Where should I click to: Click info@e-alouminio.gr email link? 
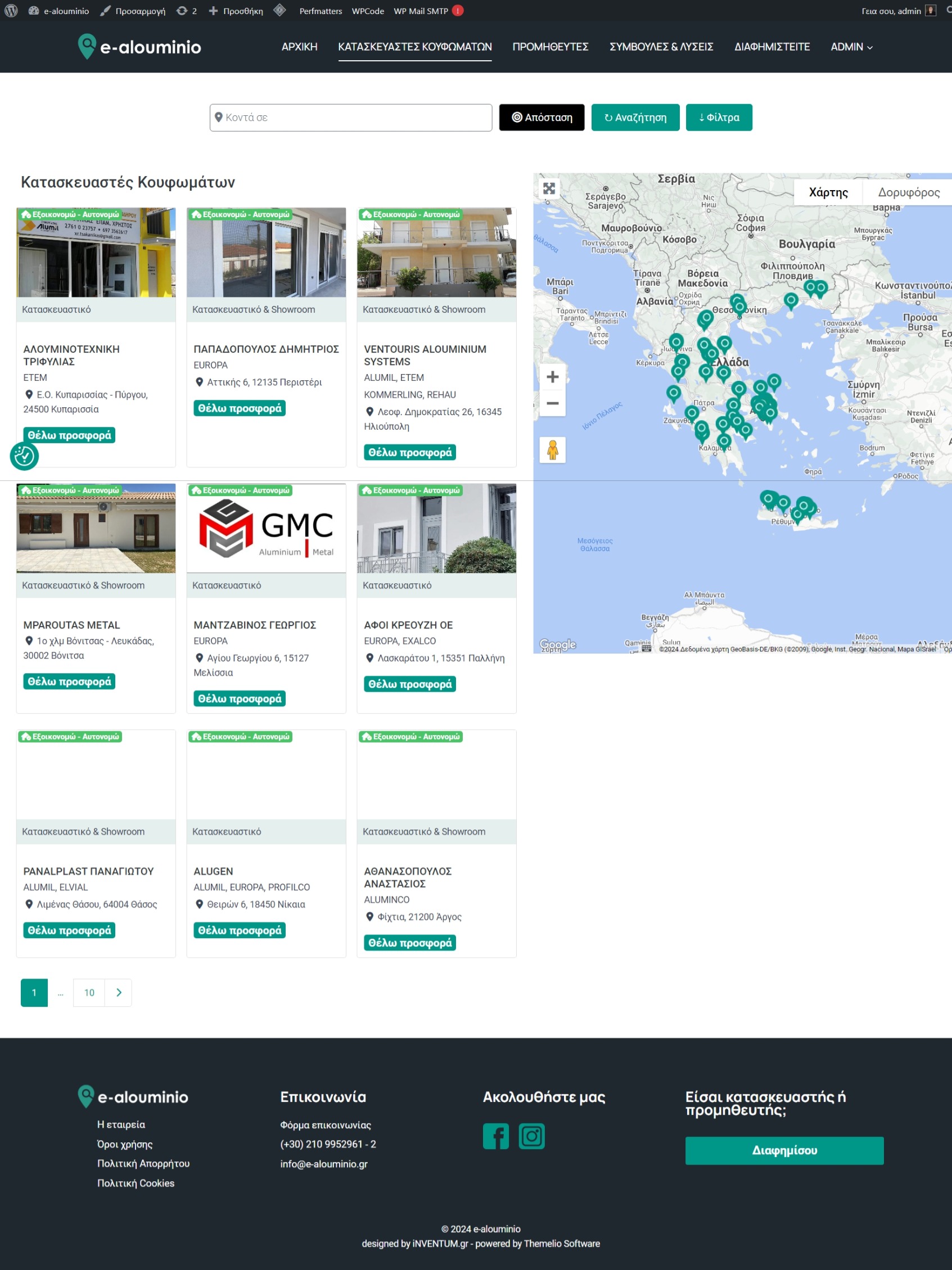[x=324, y=1164]
